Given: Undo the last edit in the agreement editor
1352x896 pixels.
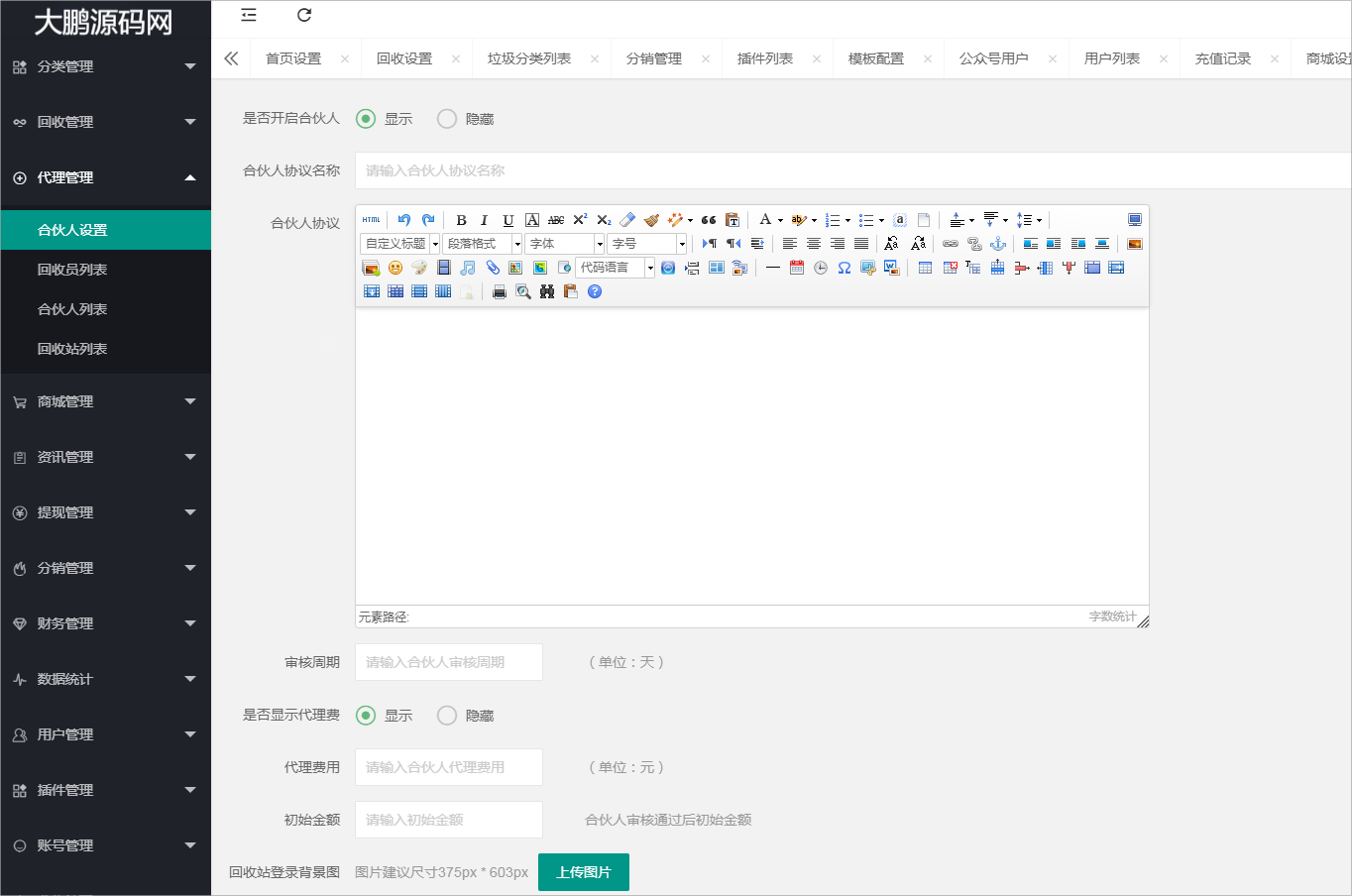Looking at the screenshot, I should (403, 219).
